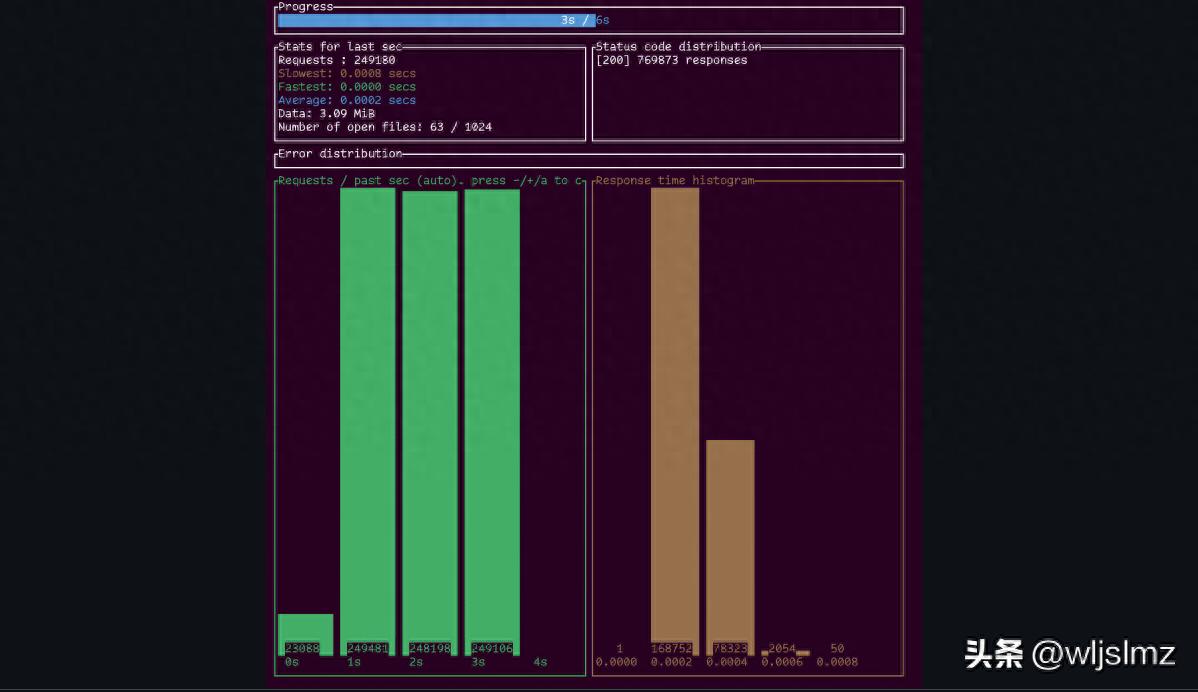Select 'Number of open files: 63 / 1024'
Viewport: 1198px width, 692px height.
tap(385, 127)
